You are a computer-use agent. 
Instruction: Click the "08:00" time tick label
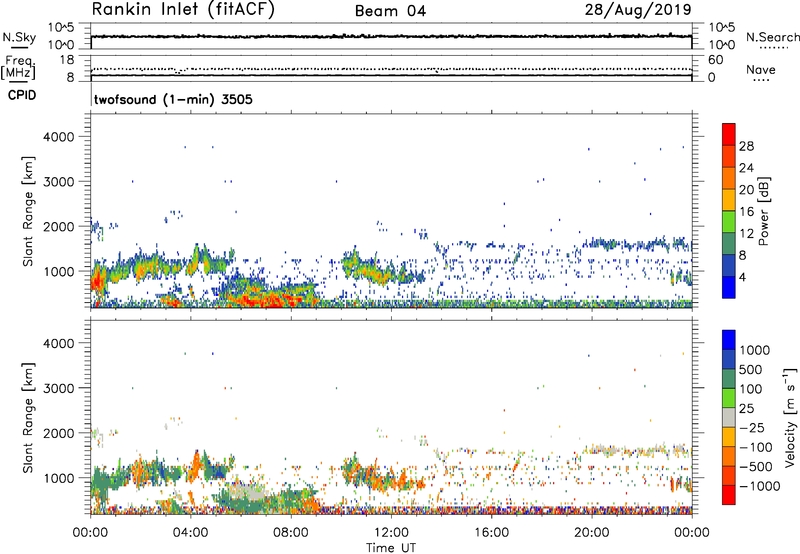(291, 533)
